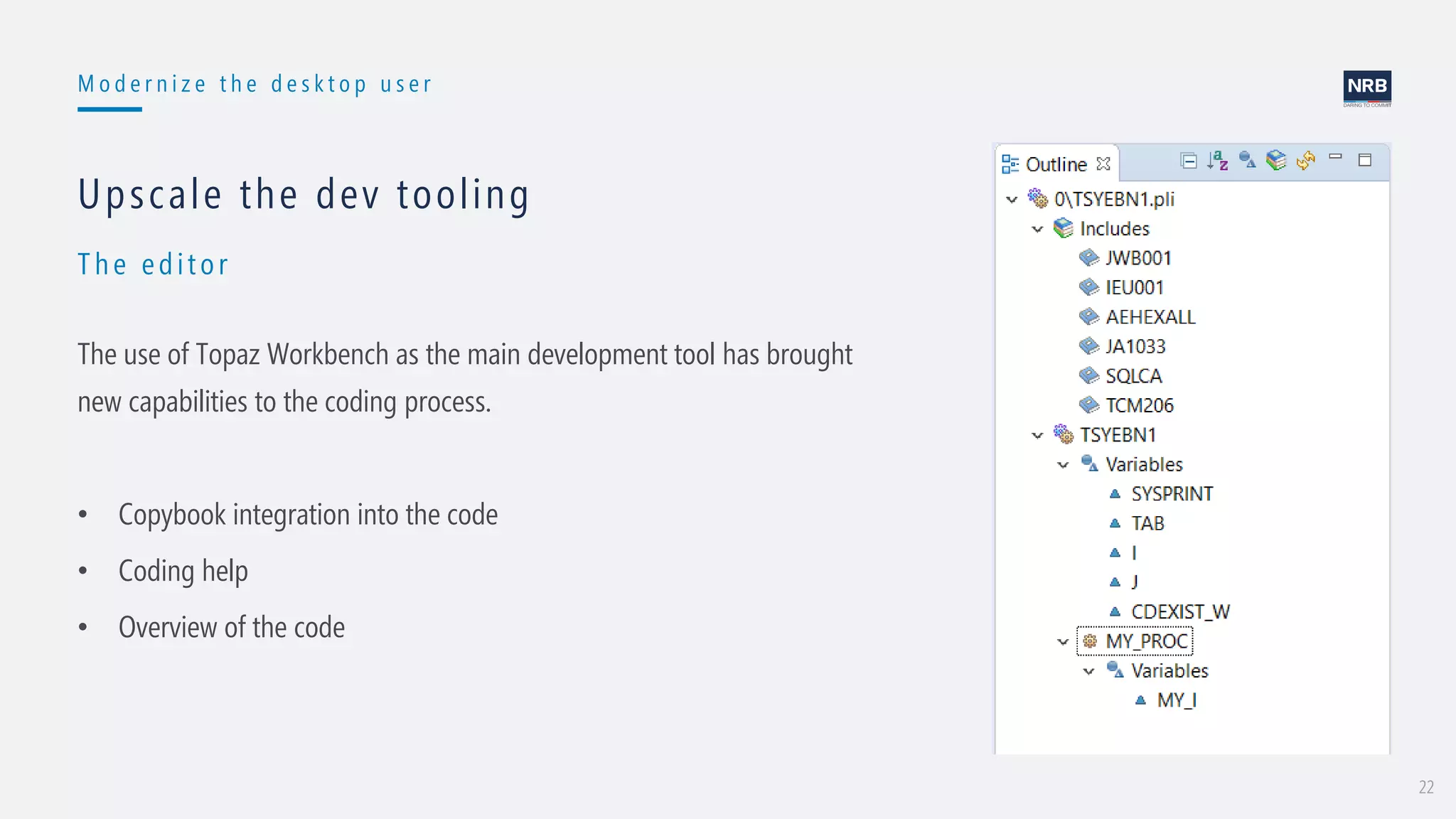Click 'Overview of the code' bullet
The height and width of the screenshot is (819, 1456).
(x=231, y=628)
